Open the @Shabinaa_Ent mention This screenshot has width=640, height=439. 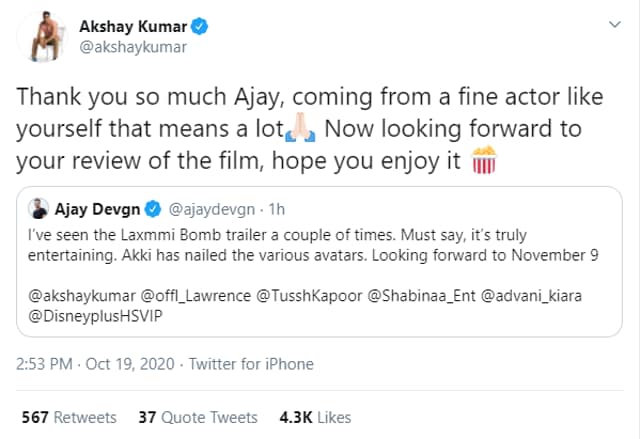coord(422,295)
